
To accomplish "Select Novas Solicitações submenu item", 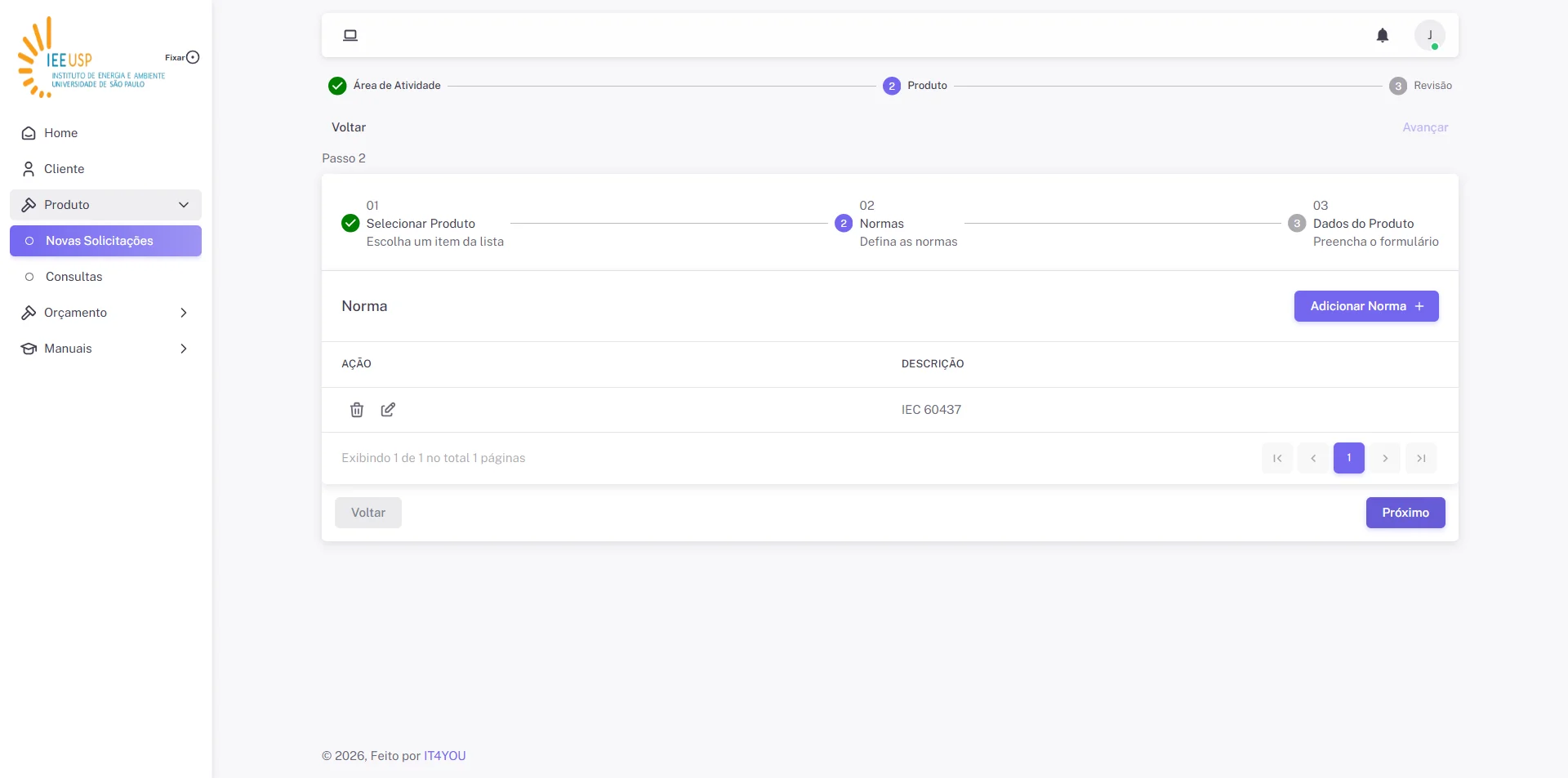I will click(x=105, y=241).
